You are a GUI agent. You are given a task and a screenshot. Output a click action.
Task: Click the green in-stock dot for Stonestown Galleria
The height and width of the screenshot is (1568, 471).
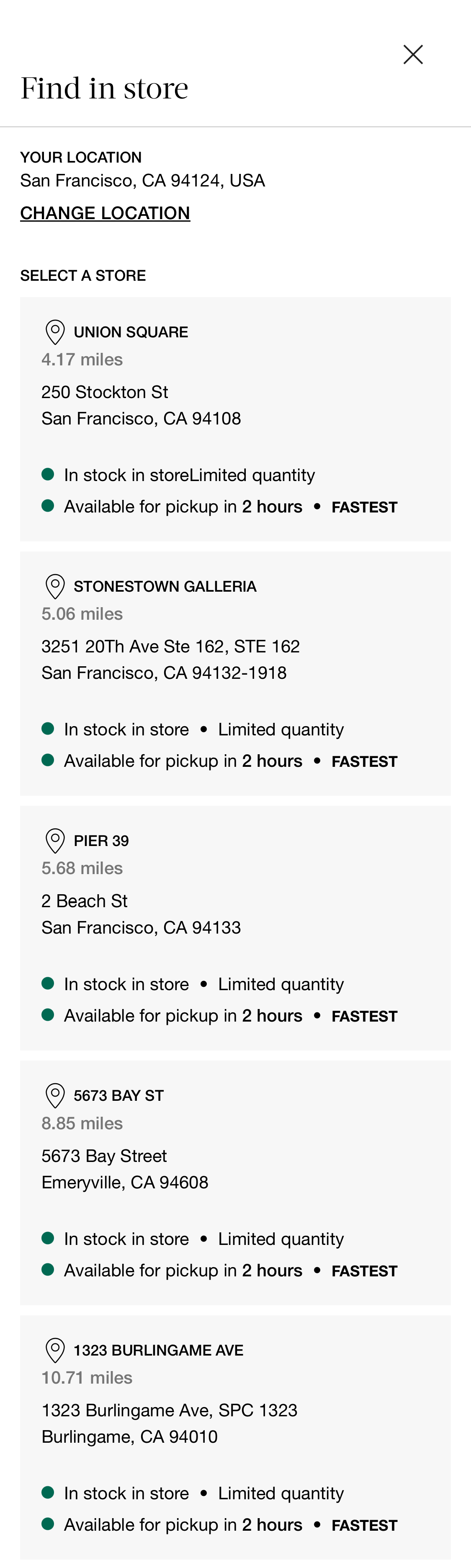pos(49,728)
